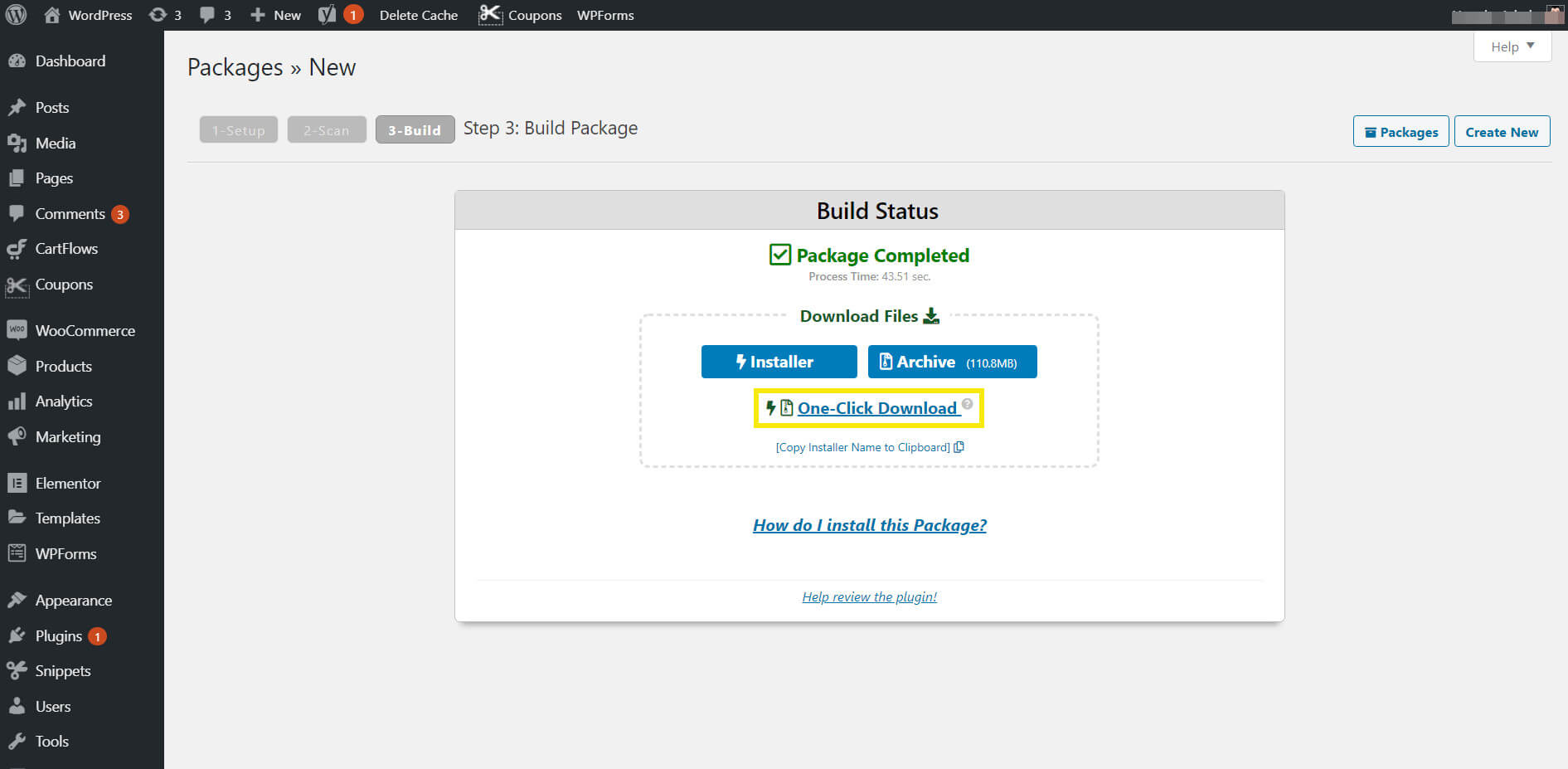Open the New content menu

point(277,15)
